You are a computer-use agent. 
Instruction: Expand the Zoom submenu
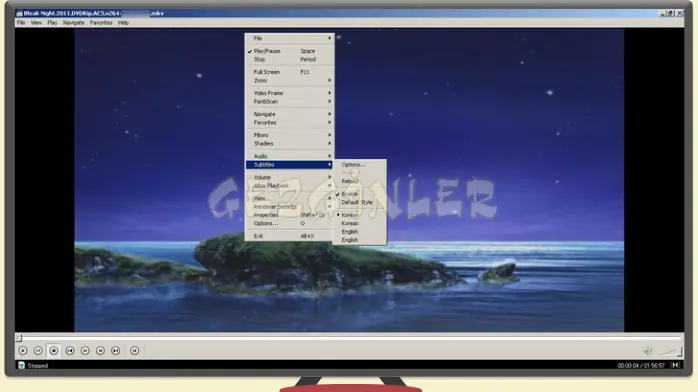point(289,81)
